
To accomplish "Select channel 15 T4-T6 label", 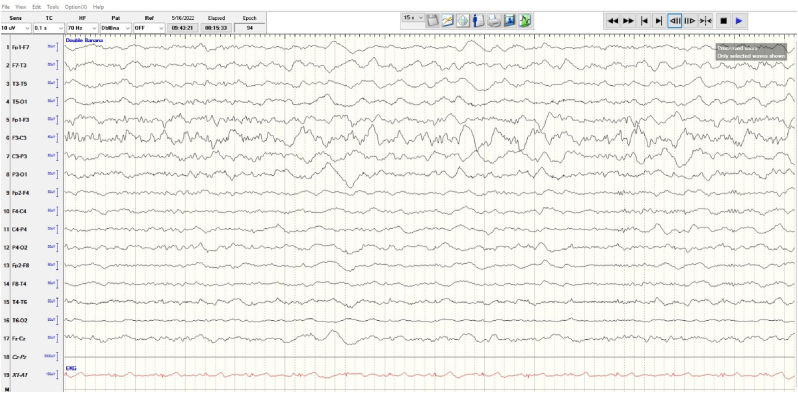I will (x=21, y=302).
